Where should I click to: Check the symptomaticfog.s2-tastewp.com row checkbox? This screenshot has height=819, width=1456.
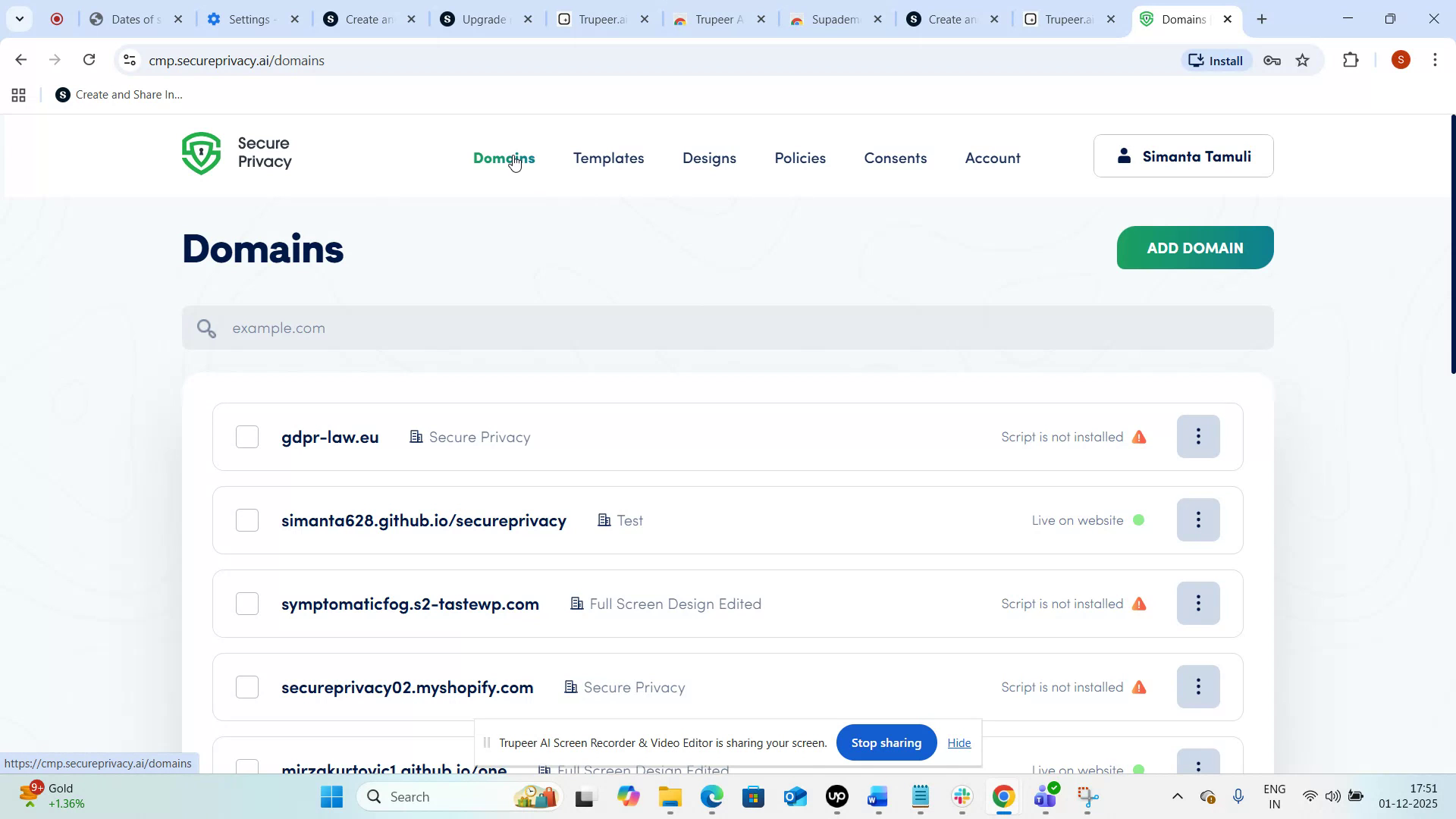click(x=247, y=604)
